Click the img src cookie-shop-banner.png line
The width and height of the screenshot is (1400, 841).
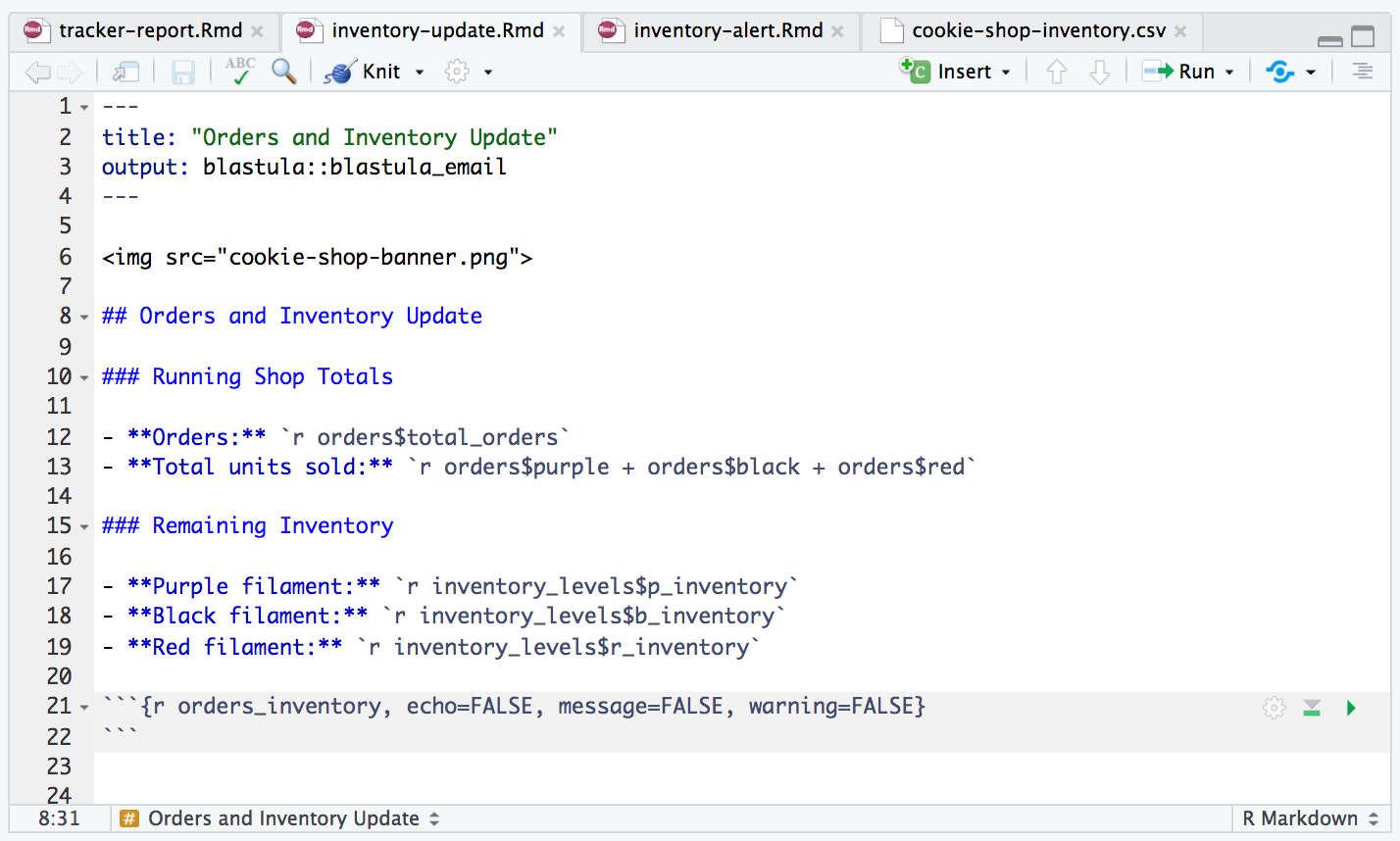(x=317, y=257)
